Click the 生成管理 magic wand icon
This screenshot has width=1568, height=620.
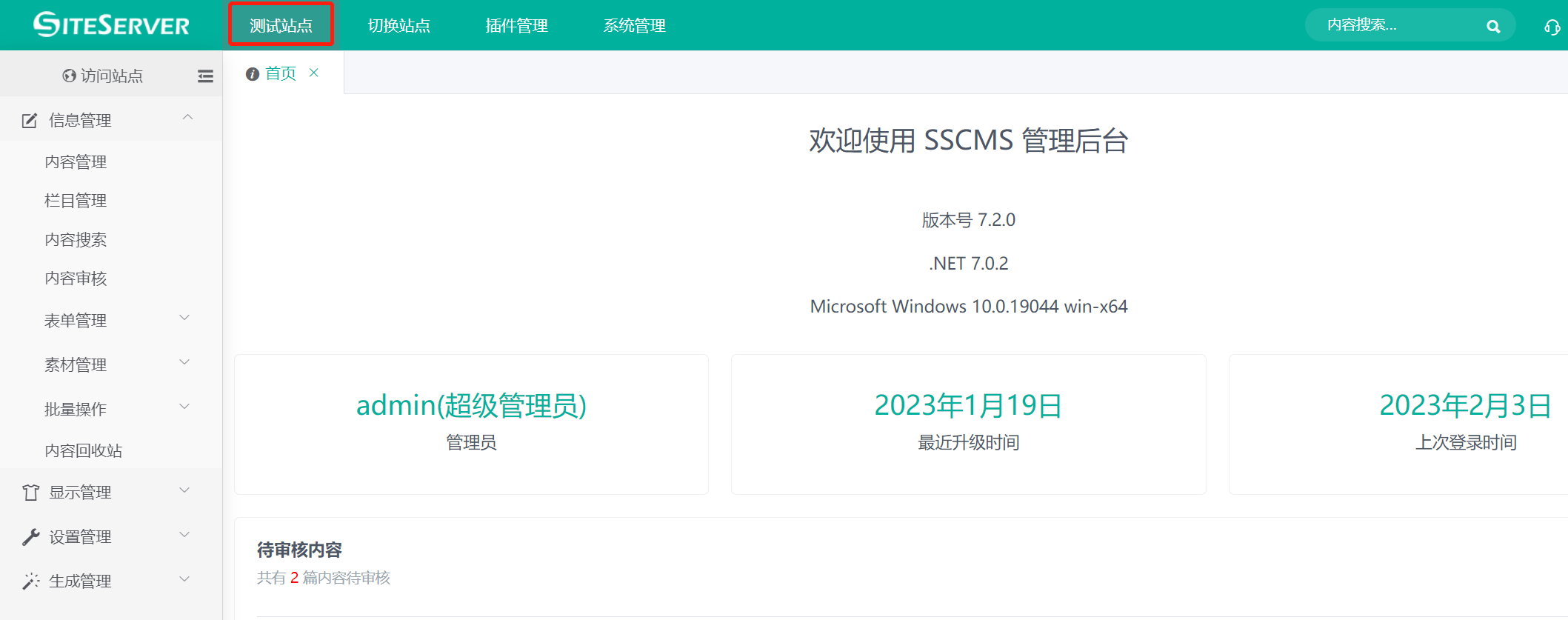coord(30,581)
